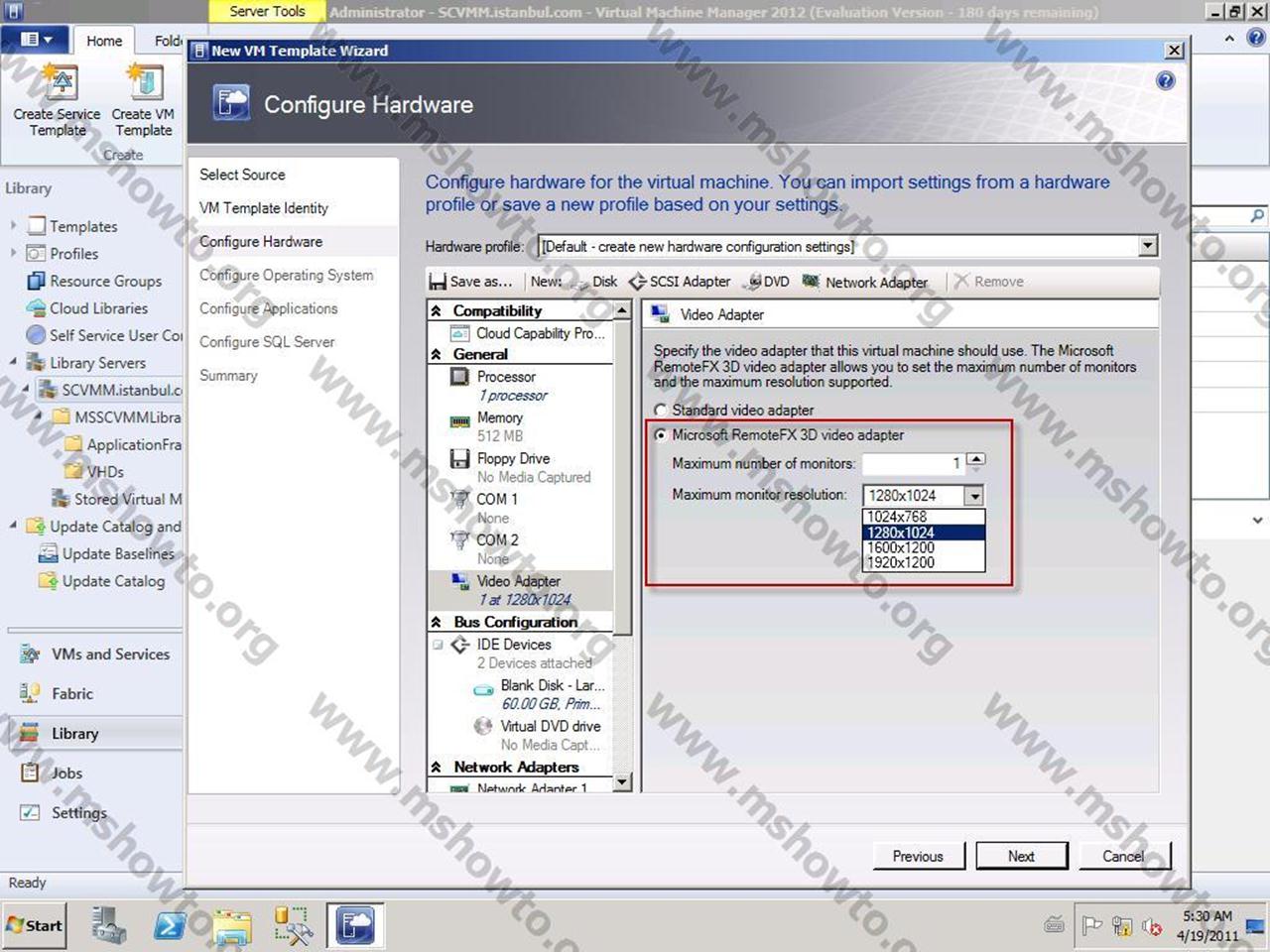Click the maximum number of monitors field
Image resolution: width=1270 pixels, height=952 pixels.
(913, 463)
